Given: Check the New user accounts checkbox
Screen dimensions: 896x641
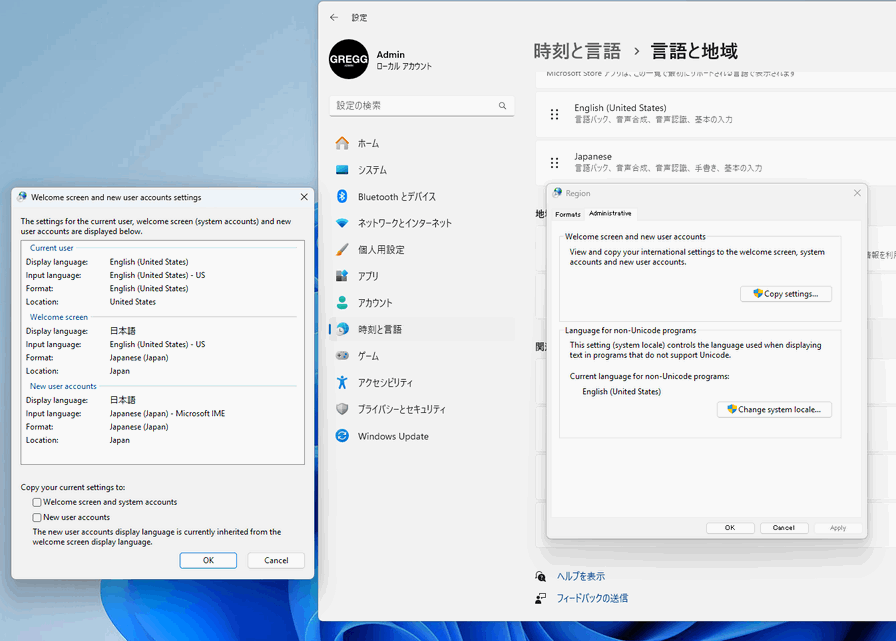Looking at the screenshot, I should click(37, 517).
